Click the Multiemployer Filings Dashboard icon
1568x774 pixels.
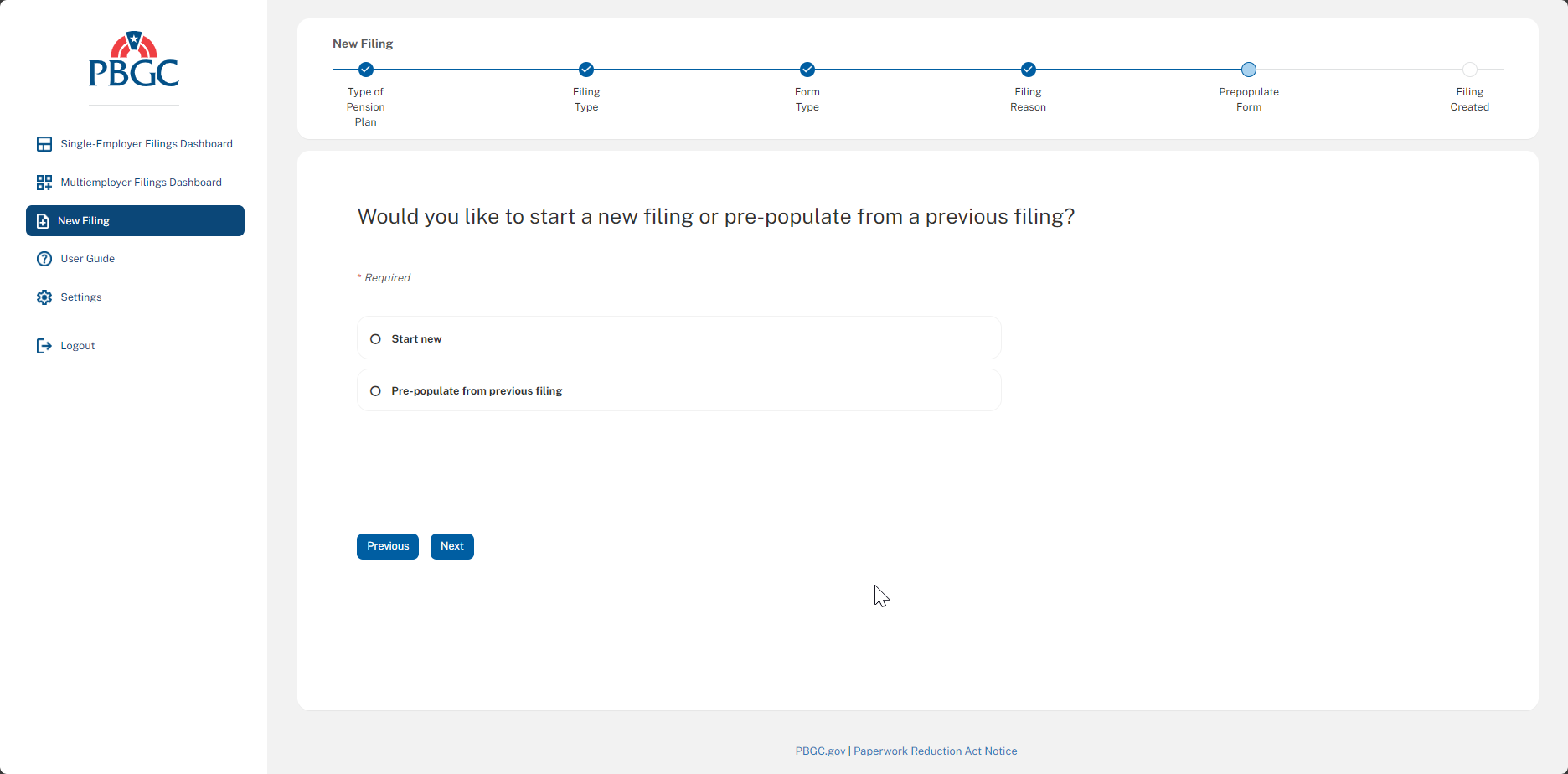point(44,183)
